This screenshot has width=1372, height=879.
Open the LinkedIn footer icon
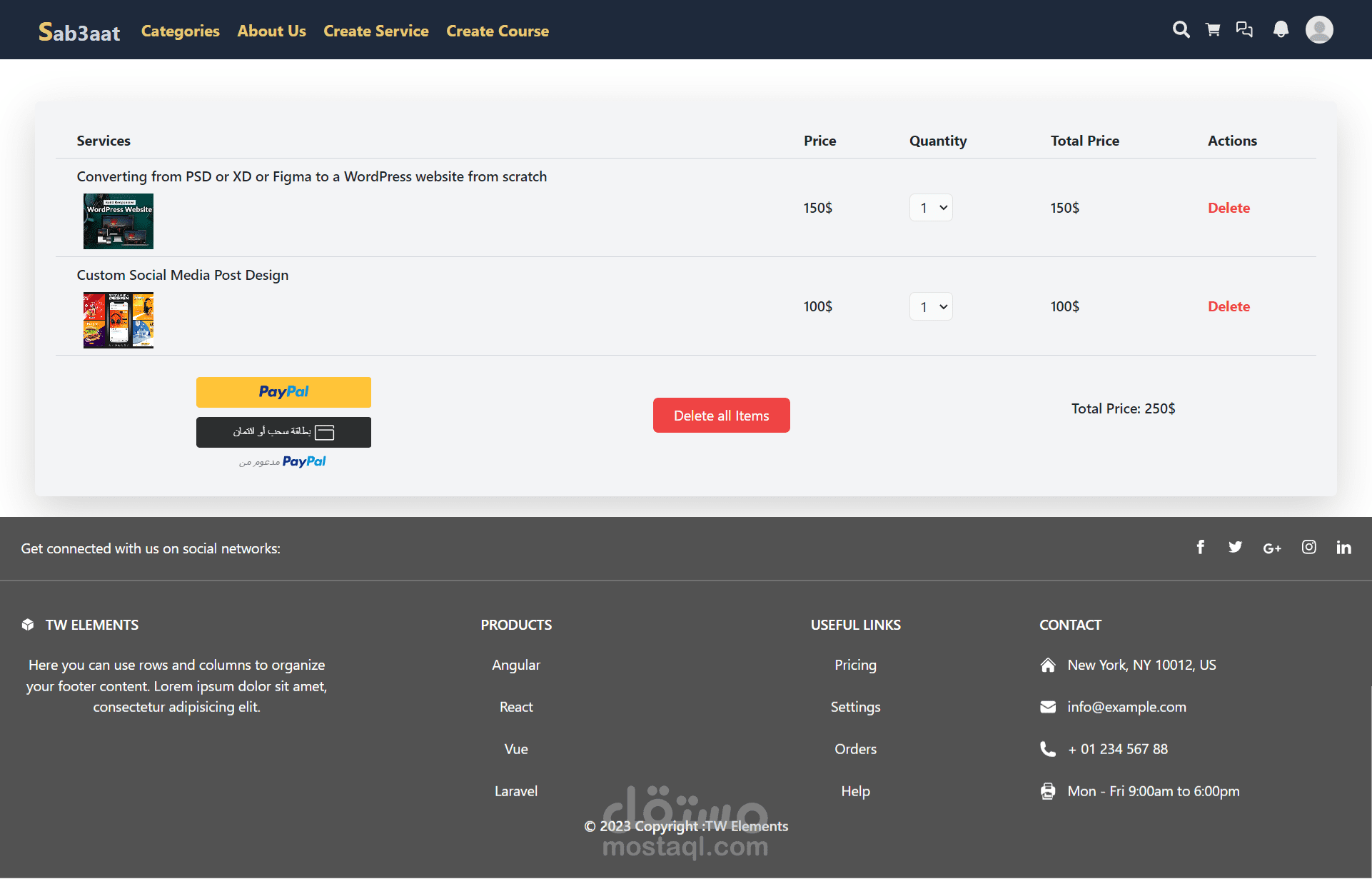(x=1343, y=548)
